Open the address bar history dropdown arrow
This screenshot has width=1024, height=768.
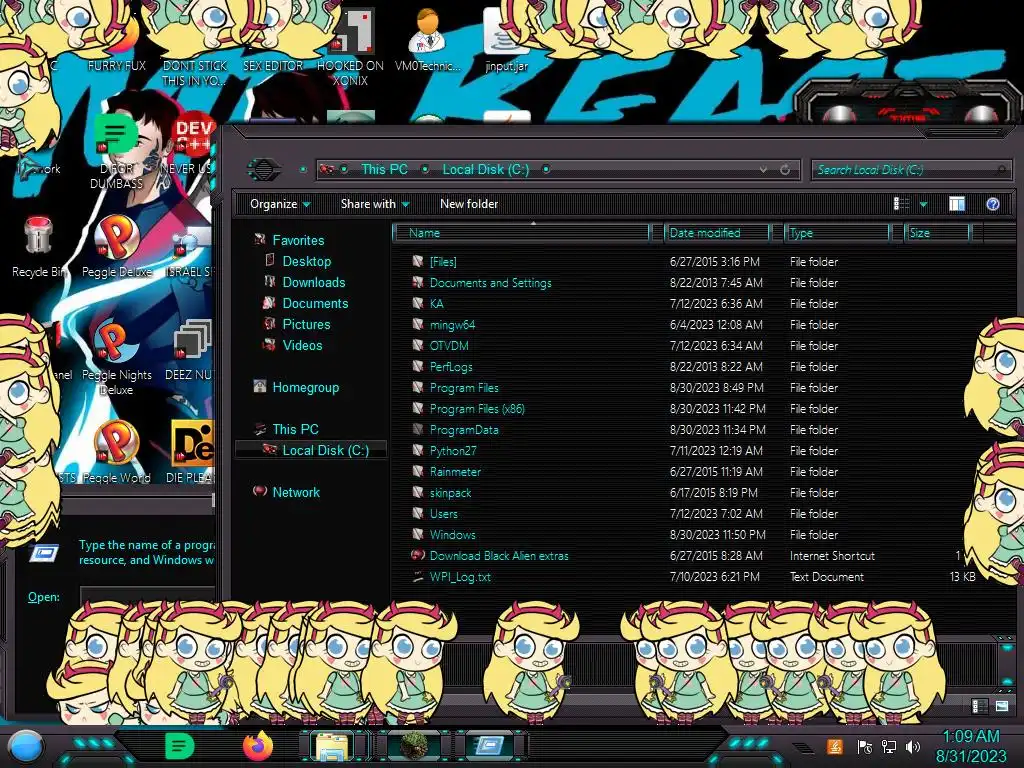pos(763,170)
